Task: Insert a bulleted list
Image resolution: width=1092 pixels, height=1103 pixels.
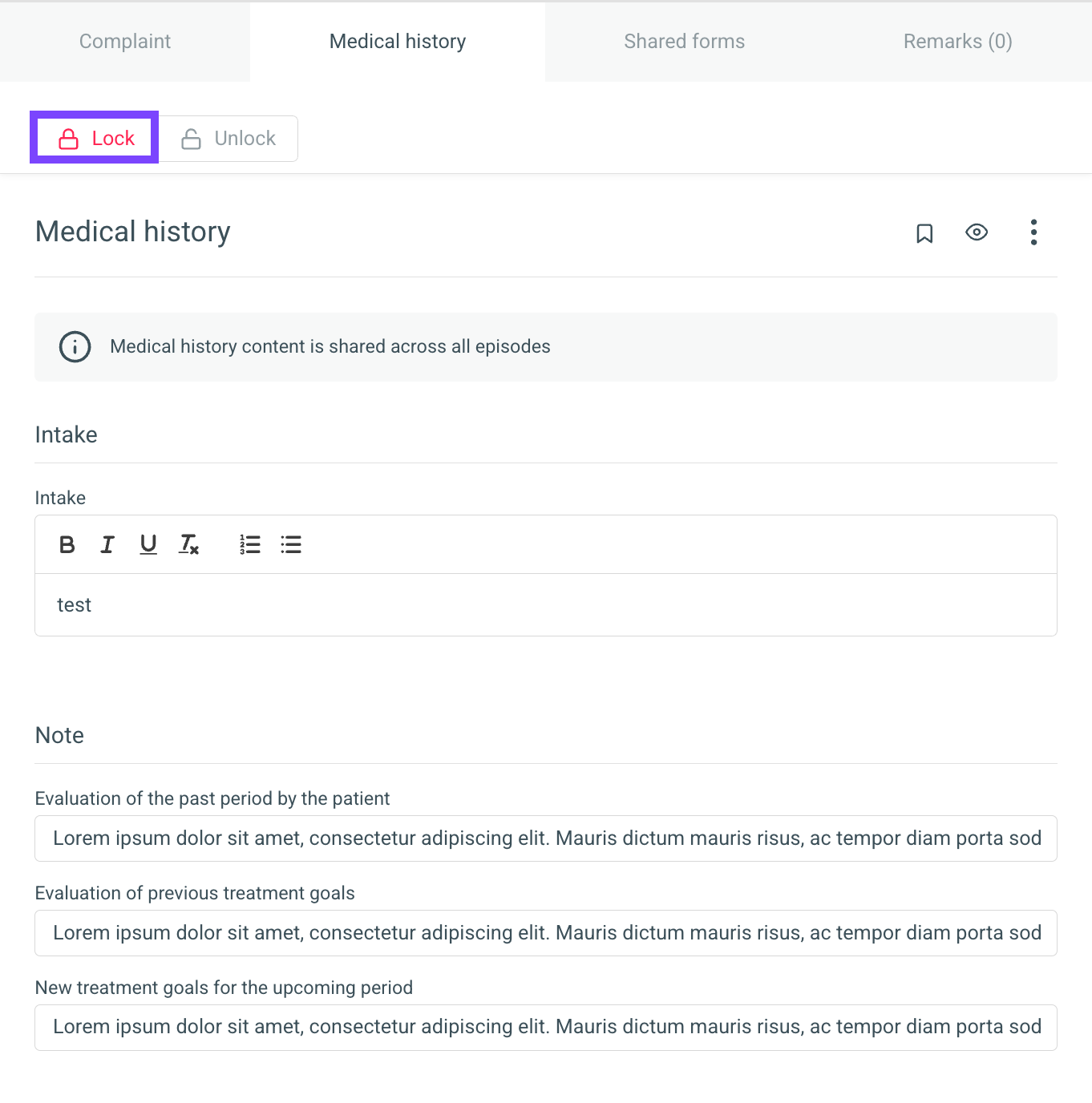Action: [291, 545]
